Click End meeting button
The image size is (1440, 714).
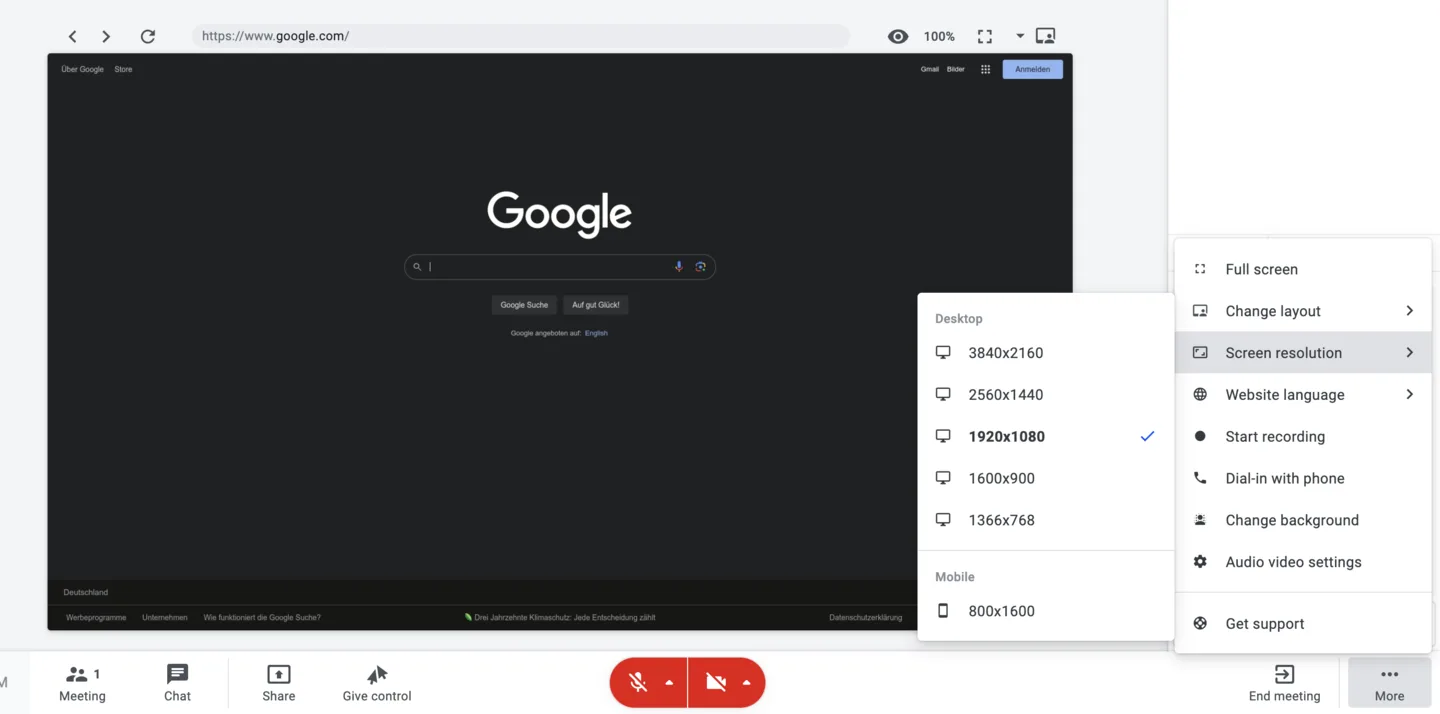point(1284,684)
